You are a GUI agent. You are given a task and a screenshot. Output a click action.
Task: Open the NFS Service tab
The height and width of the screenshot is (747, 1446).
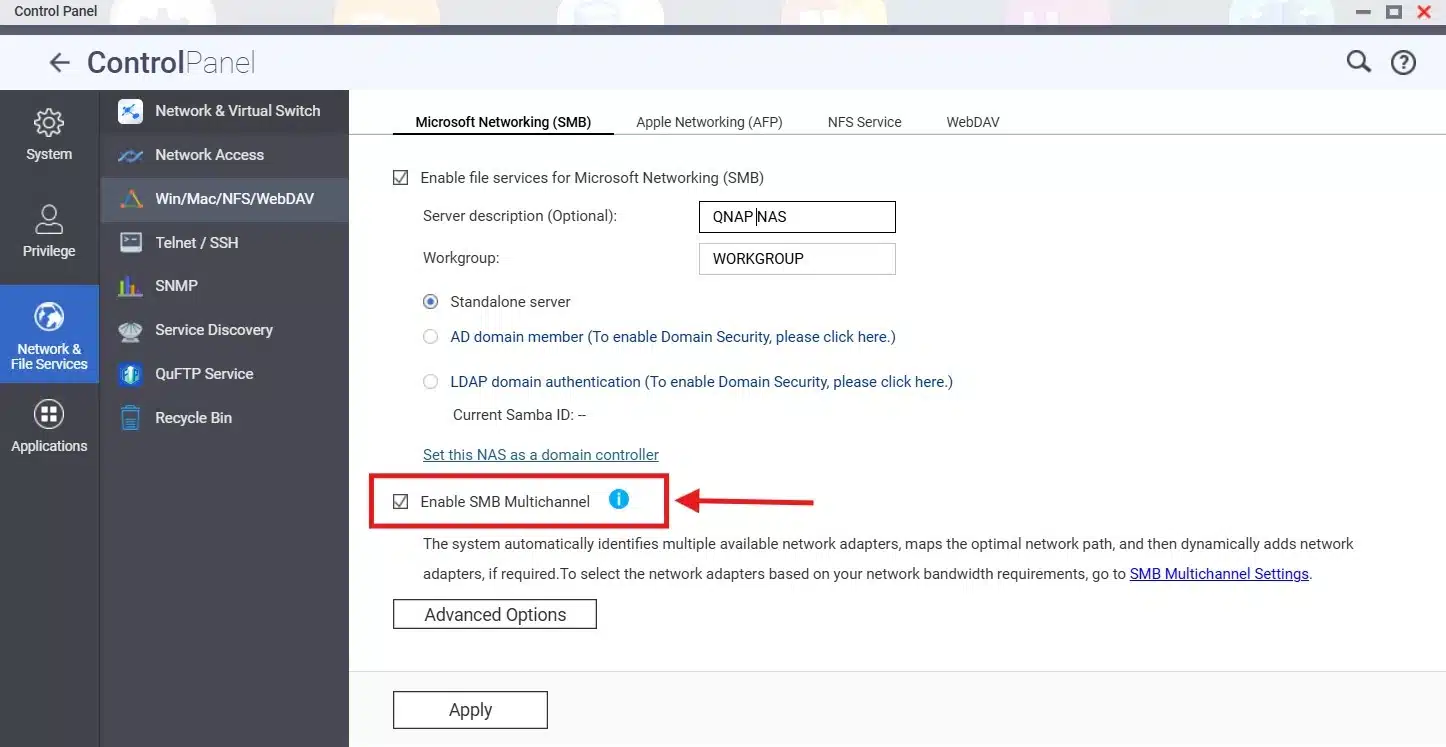coord(864,121)
